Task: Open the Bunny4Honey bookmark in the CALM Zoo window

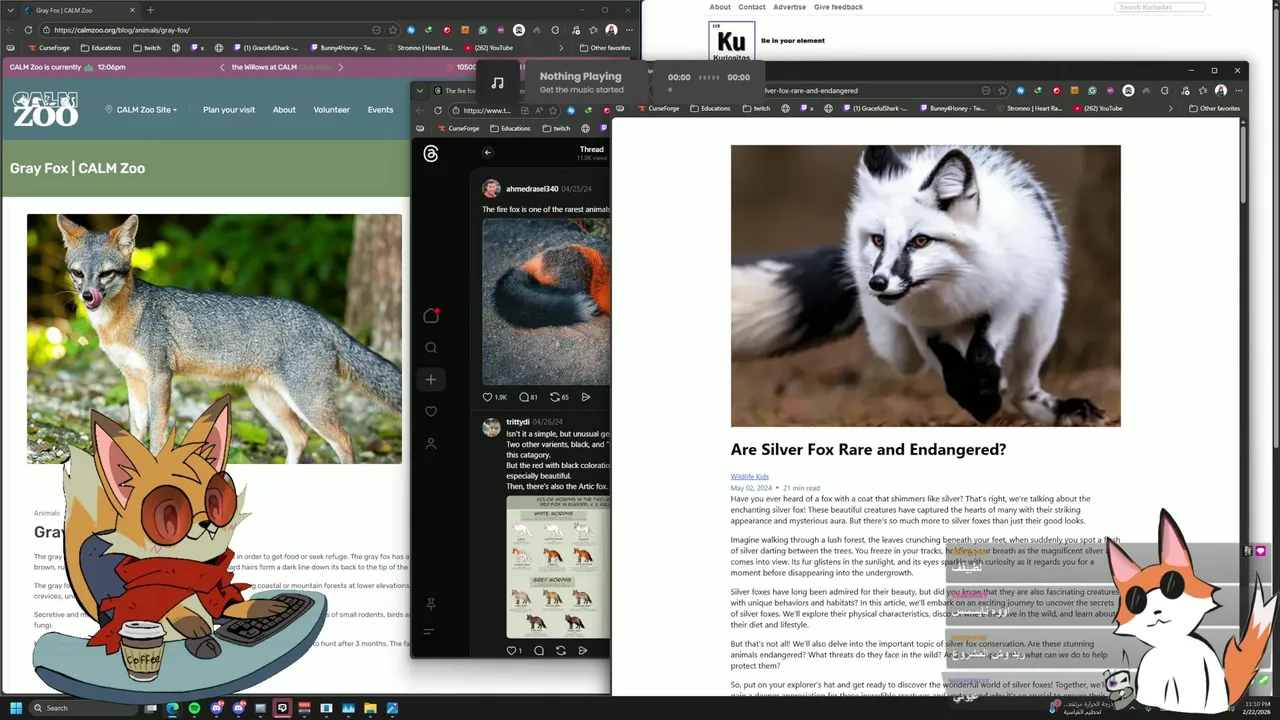Action: pyautogui.click(x=342, y=48)
